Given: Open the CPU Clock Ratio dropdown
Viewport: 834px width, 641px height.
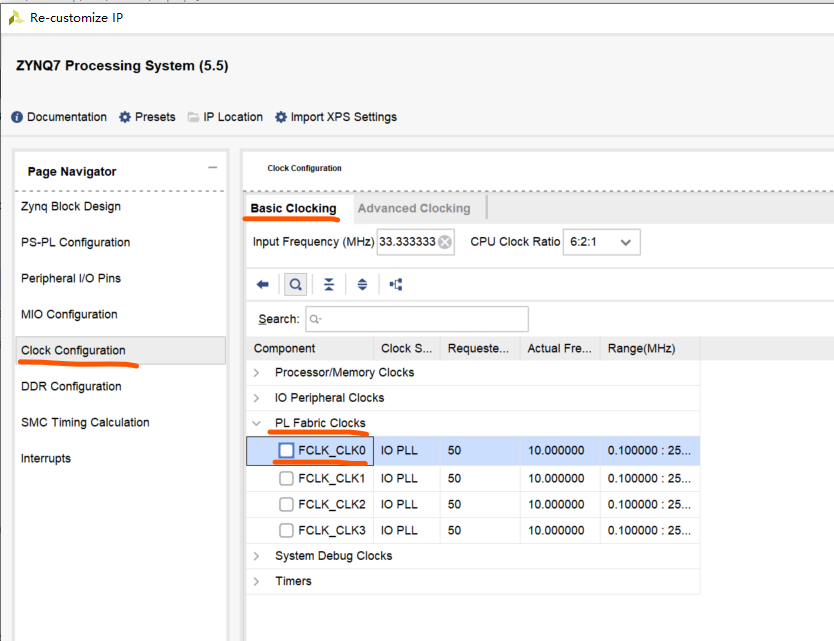Looking at the screenshot, I should [601, 242].
